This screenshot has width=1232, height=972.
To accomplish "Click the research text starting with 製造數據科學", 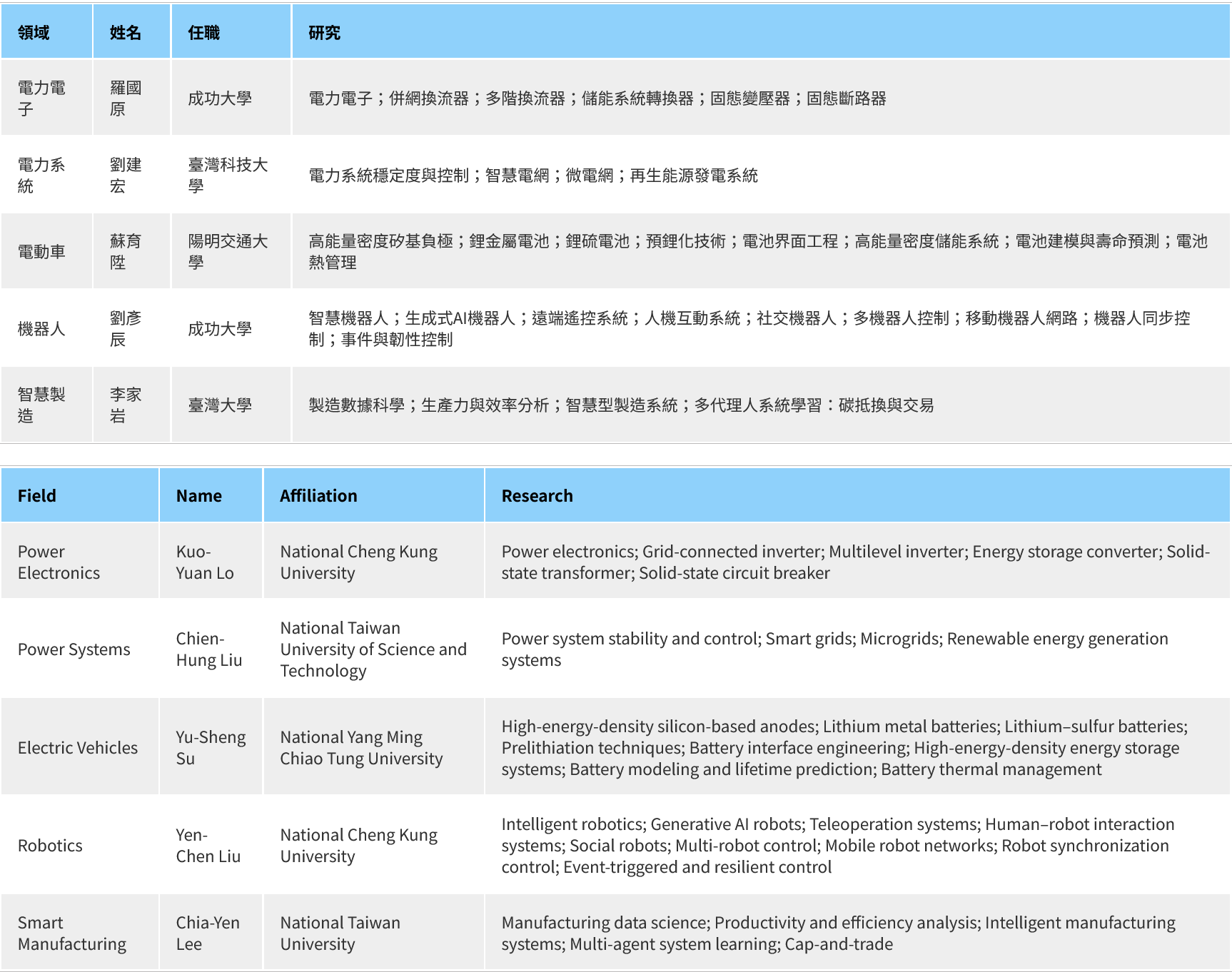I will point(621,405).
